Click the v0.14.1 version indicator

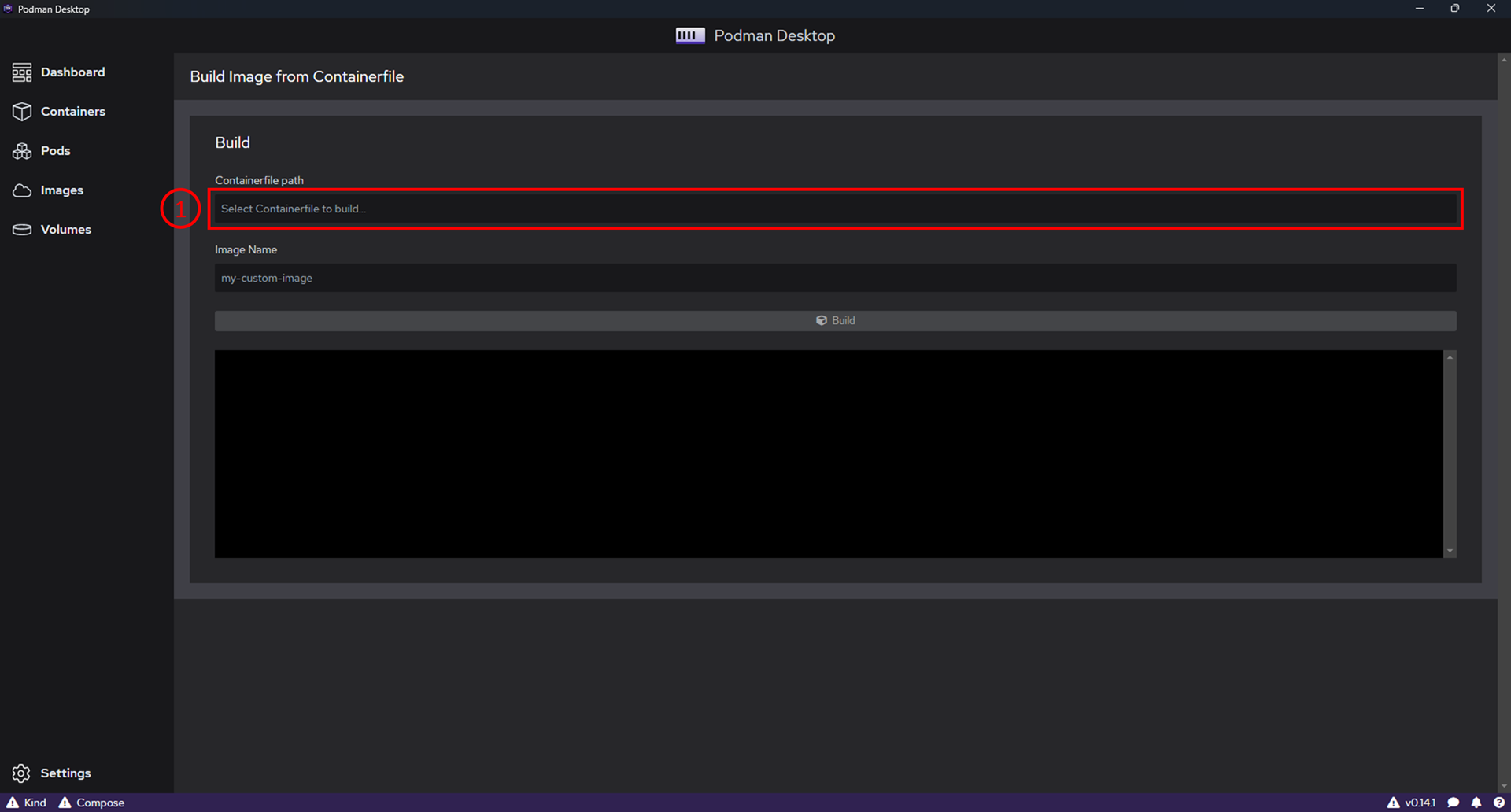point(1411,803)
